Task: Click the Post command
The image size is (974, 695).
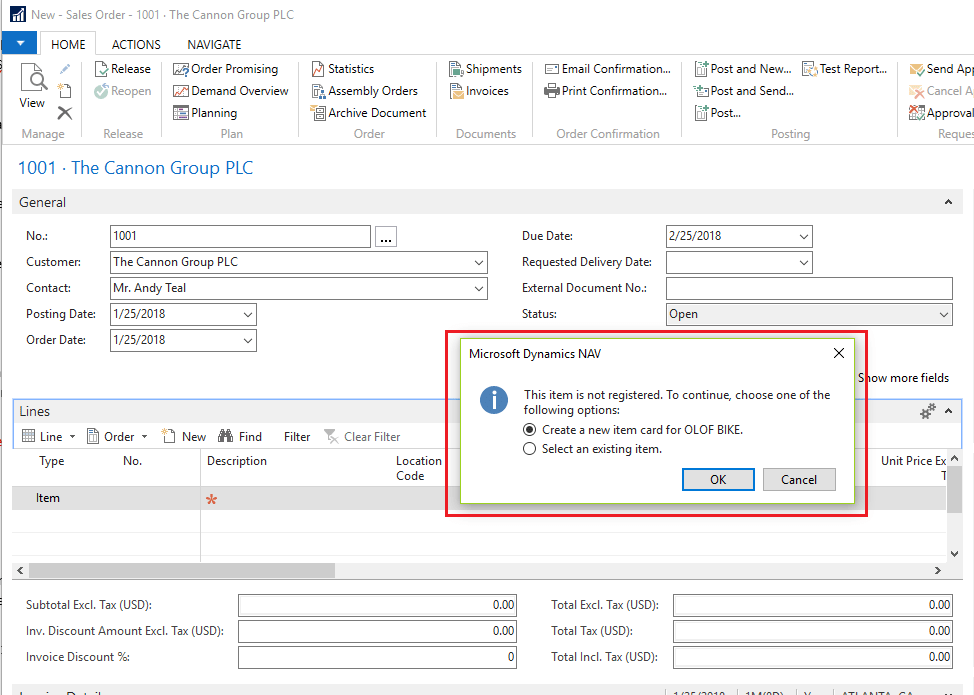Action: (x=717, y=113)
